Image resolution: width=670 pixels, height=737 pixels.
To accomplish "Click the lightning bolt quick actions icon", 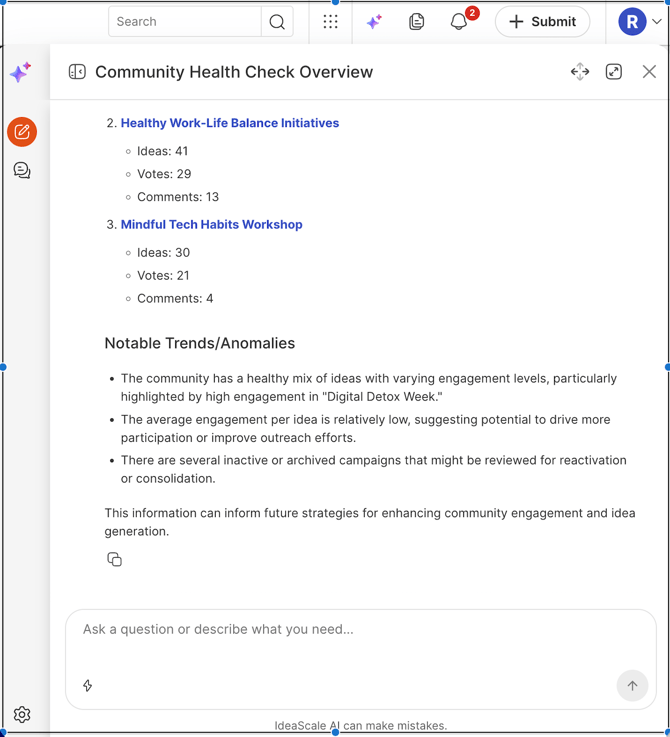I will point(88,686).
